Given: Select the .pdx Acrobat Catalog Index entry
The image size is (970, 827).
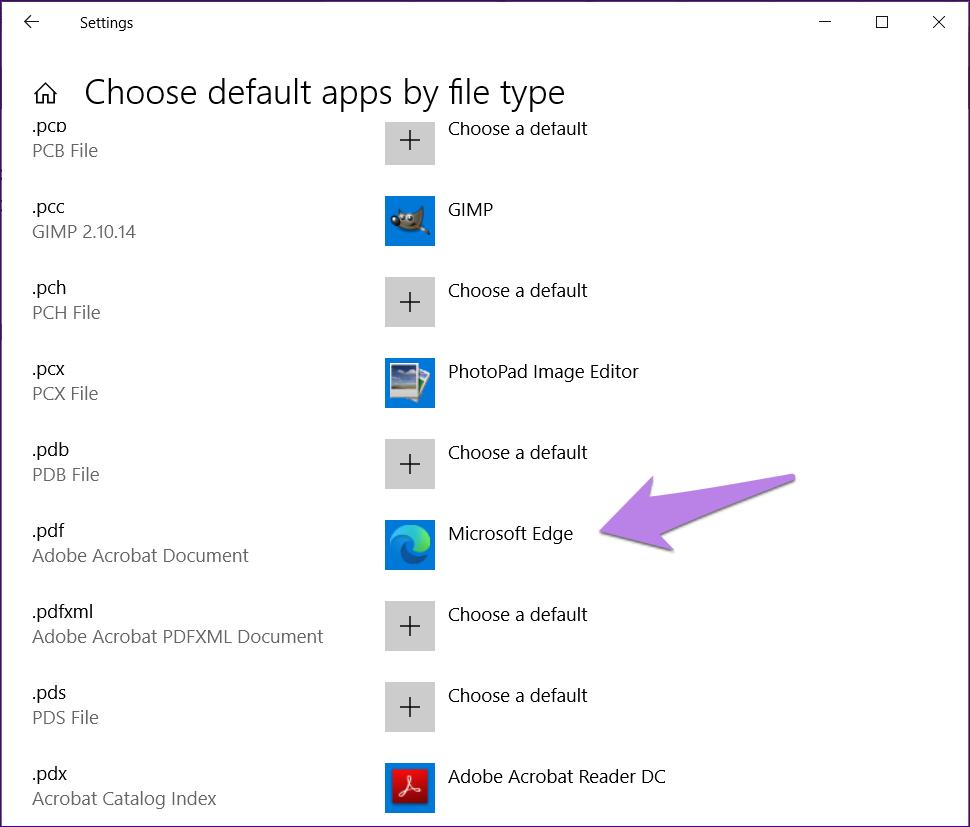Looking at the screenshot, I should click(x=124, y=785).
